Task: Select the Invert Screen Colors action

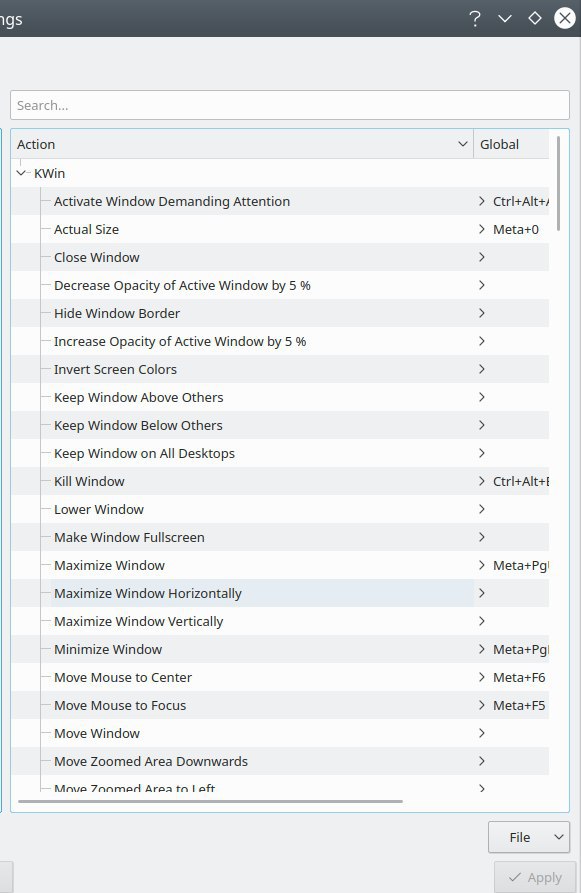Action: [116, 369]
